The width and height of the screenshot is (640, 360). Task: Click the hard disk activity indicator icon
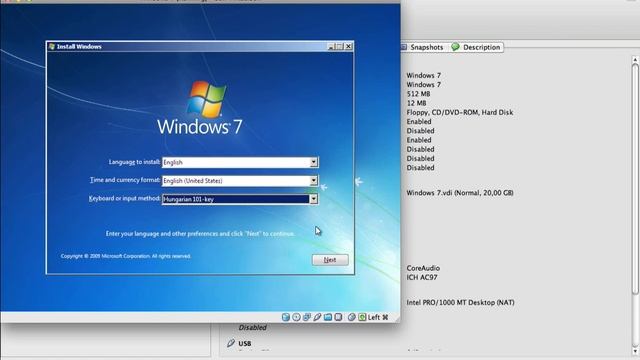pos(286,317)
